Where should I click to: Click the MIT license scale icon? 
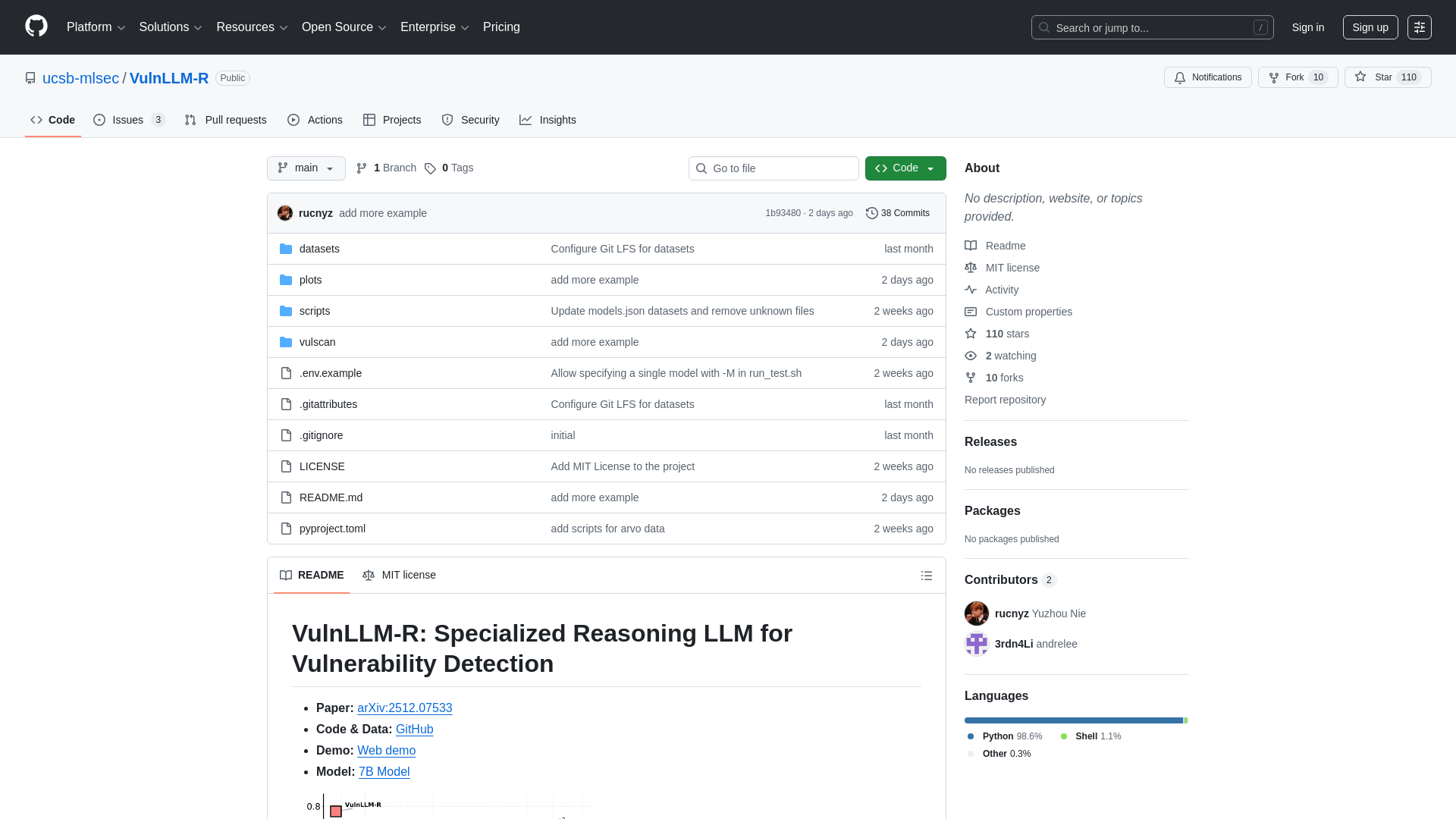pos(971,268)
